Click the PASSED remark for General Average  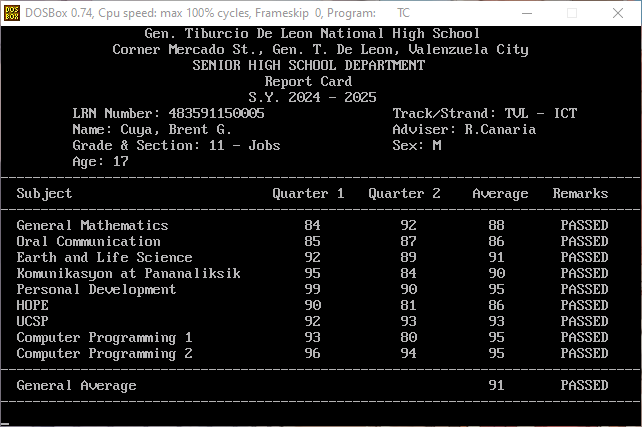tap(584, 386)
